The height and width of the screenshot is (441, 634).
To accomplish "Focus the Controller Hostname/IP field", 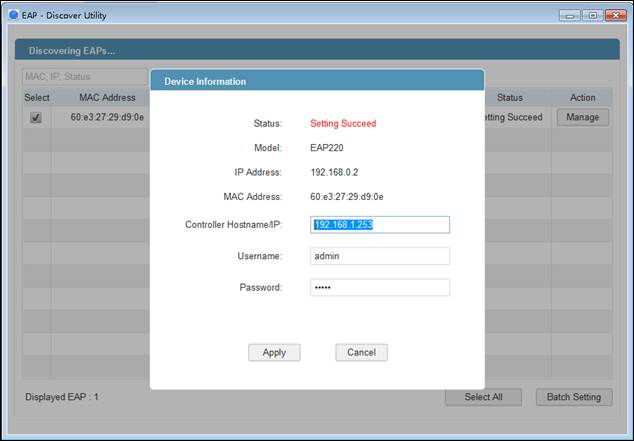I will pyautogui.click(x=380, y=225).
